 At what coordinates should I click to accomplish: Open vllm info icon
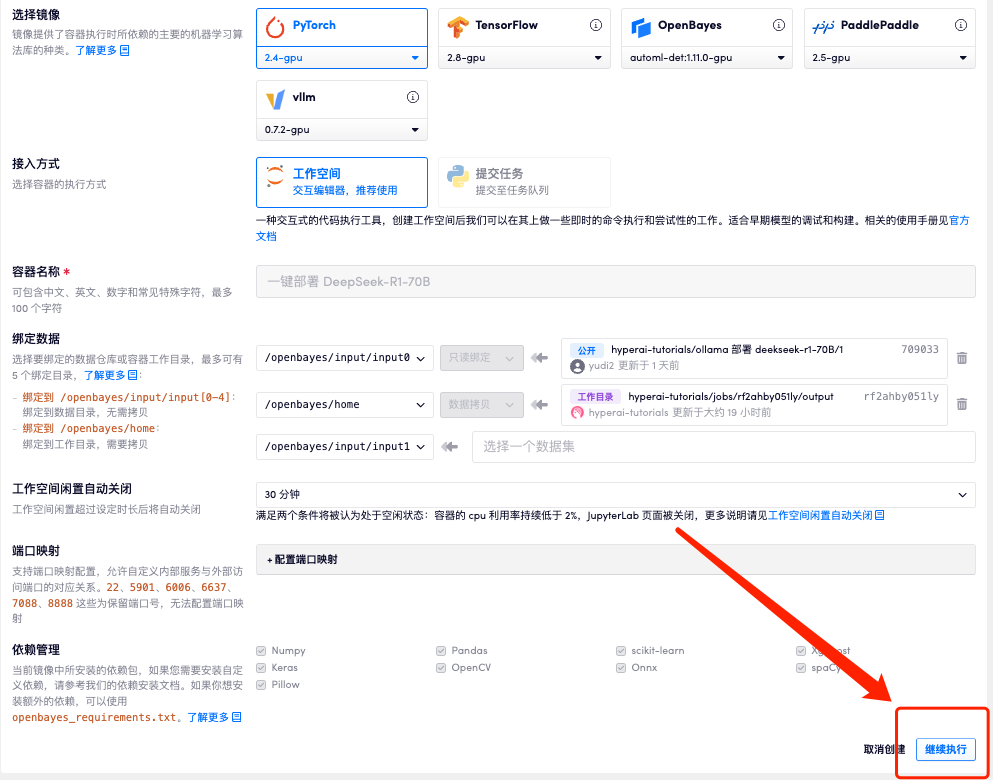pyautogui.click(x=413, y=98)
